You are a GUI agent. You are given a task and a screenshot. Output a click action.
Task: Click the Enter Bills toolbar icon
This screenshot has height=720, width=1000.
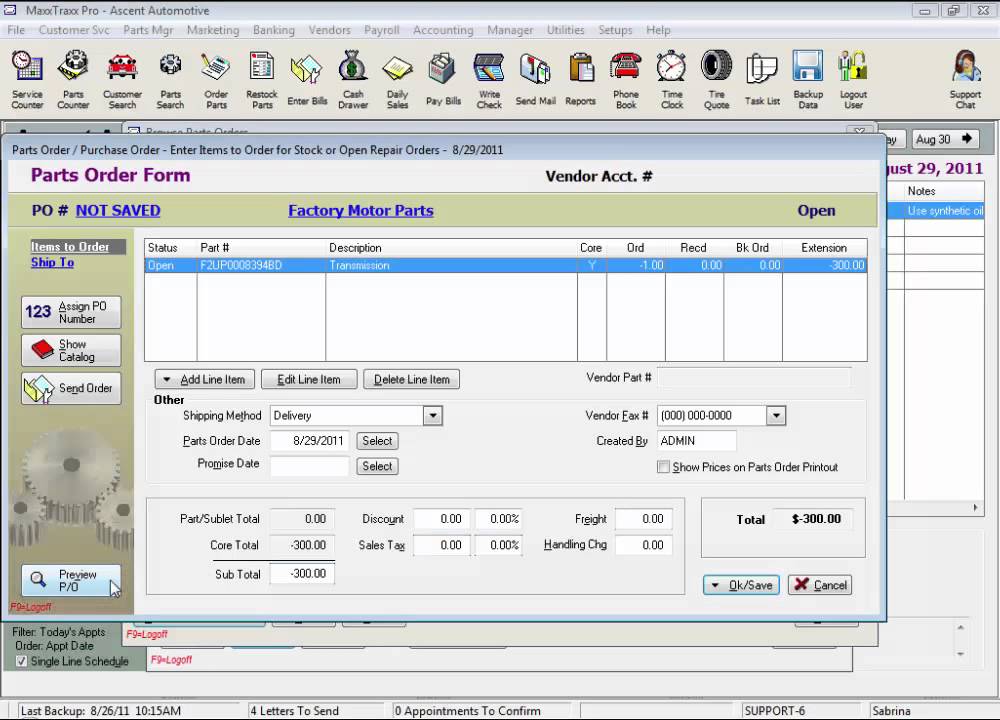click(x=307, y=80)
